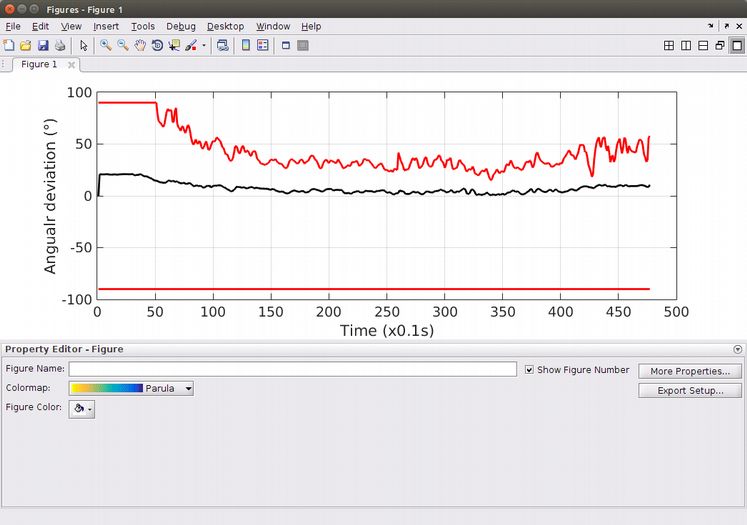
Task: Click the Save Figure floppy disk icon
Action: click(43, 45)
